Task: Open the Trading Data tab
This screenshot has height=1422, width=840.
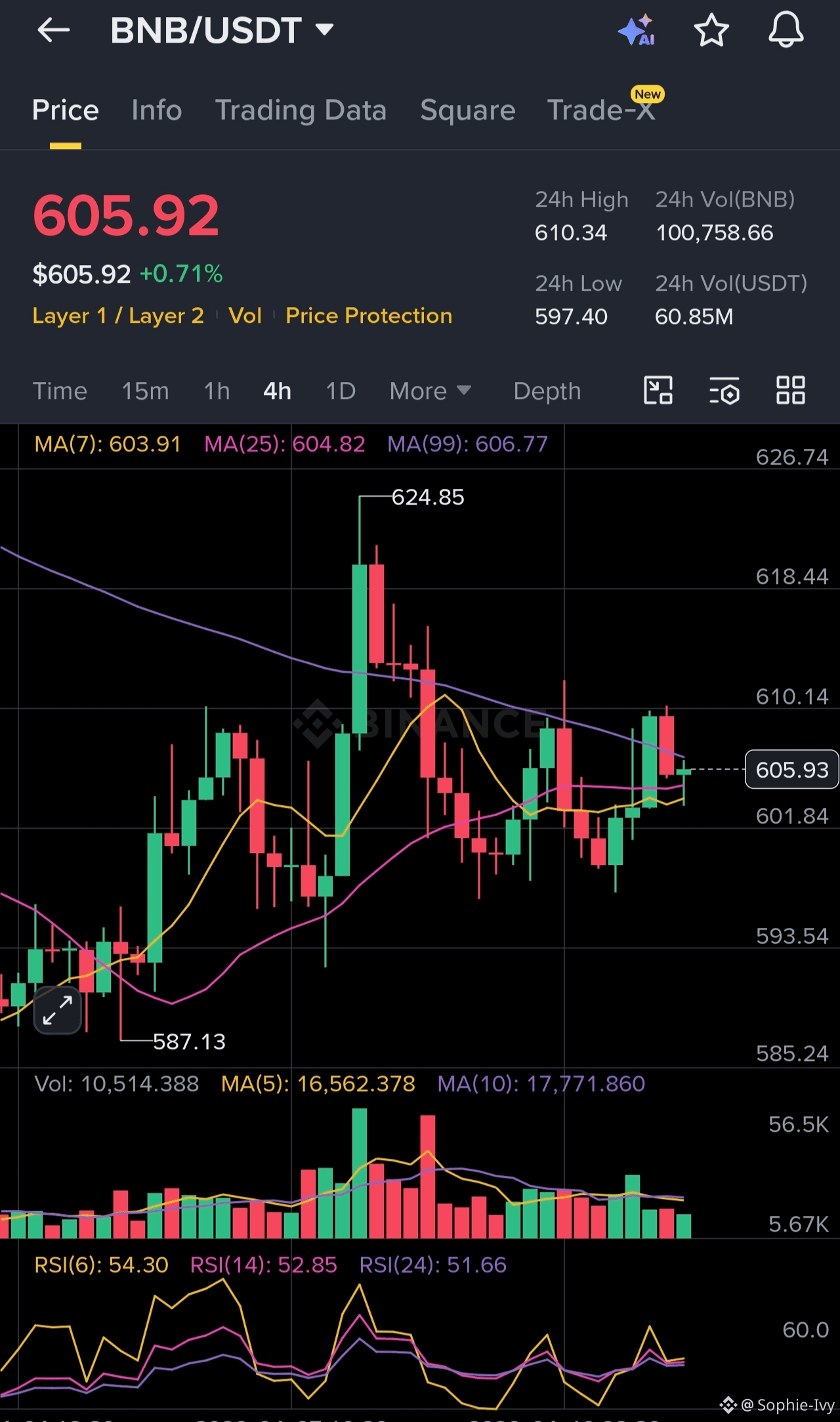Action: point(301,110)
